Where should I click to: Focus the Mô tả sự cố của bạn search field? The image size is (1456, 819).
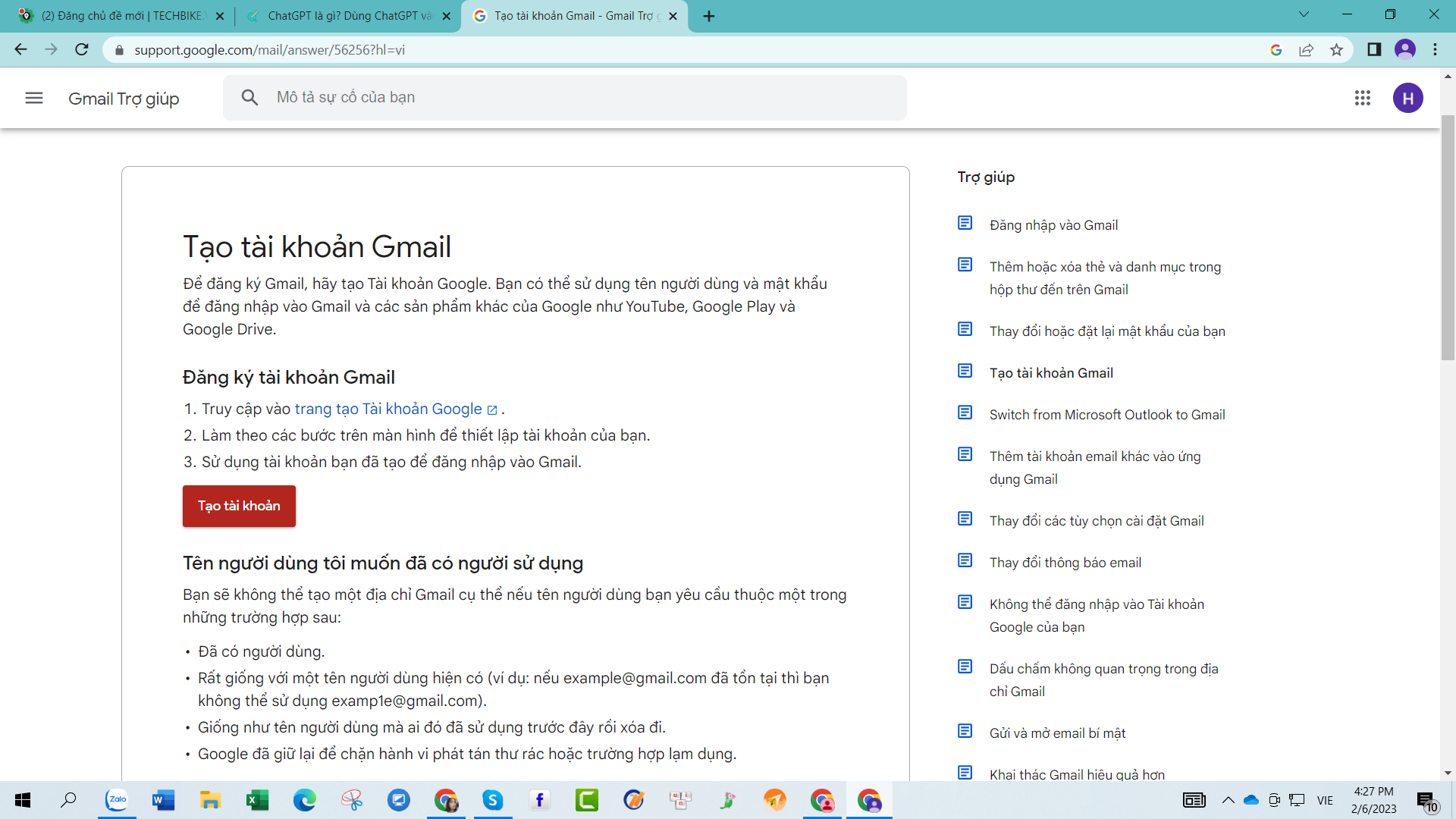point(565,97)
